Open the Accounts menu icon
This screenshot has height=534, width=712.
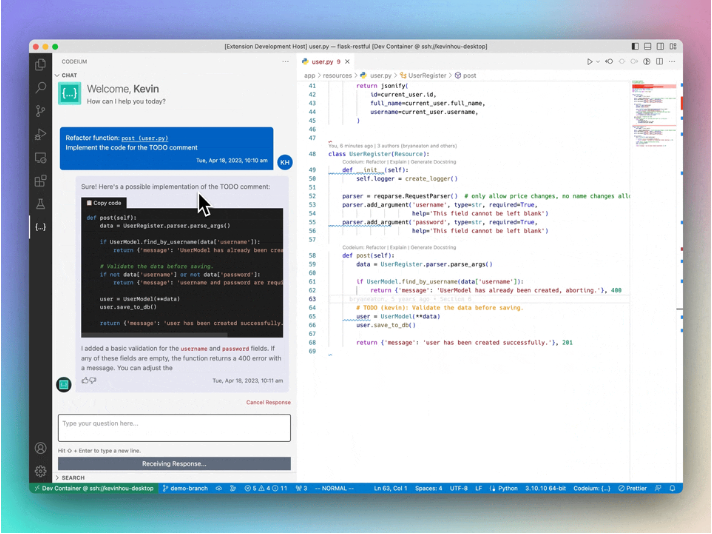[x=40, y=448]
